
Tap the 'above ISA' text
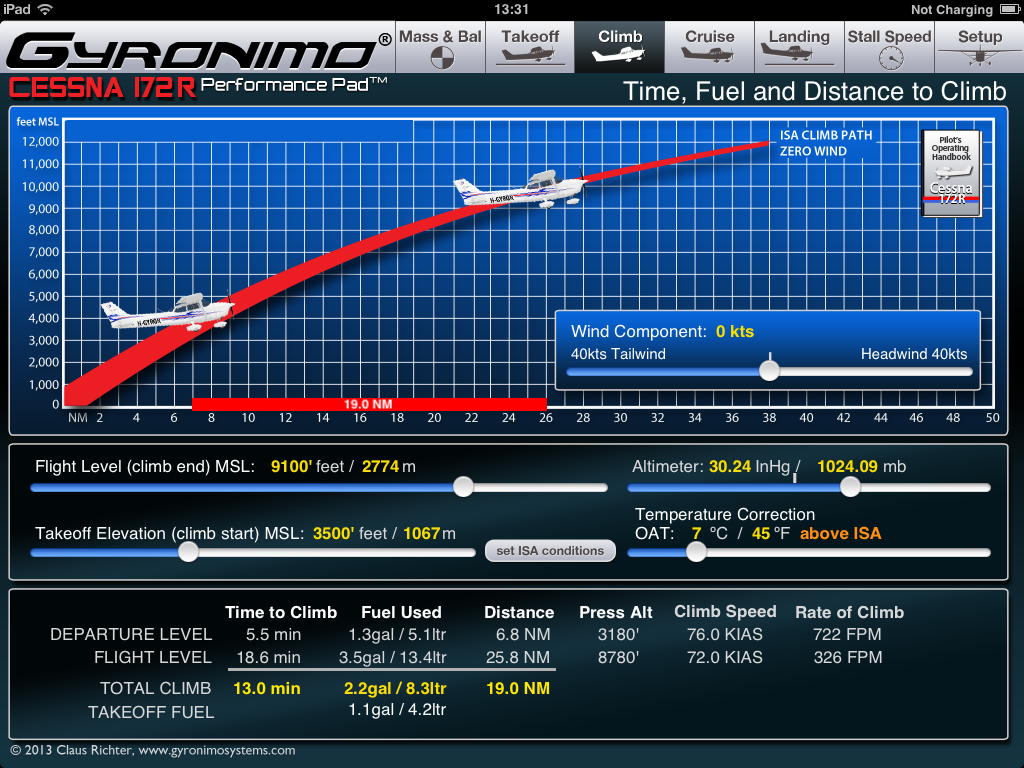tap(840, 533)
